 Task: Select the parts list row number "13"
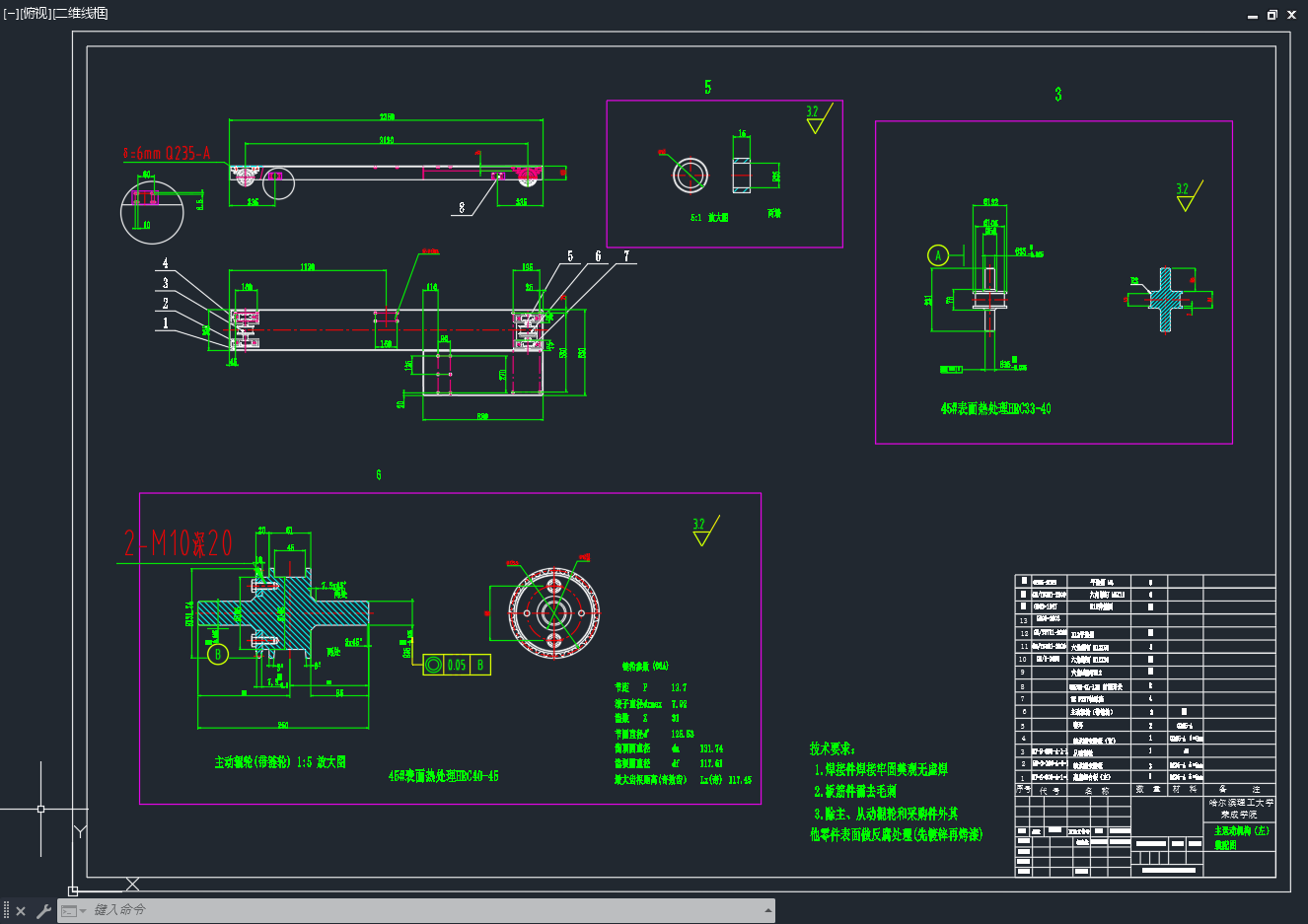(1023, 620)
